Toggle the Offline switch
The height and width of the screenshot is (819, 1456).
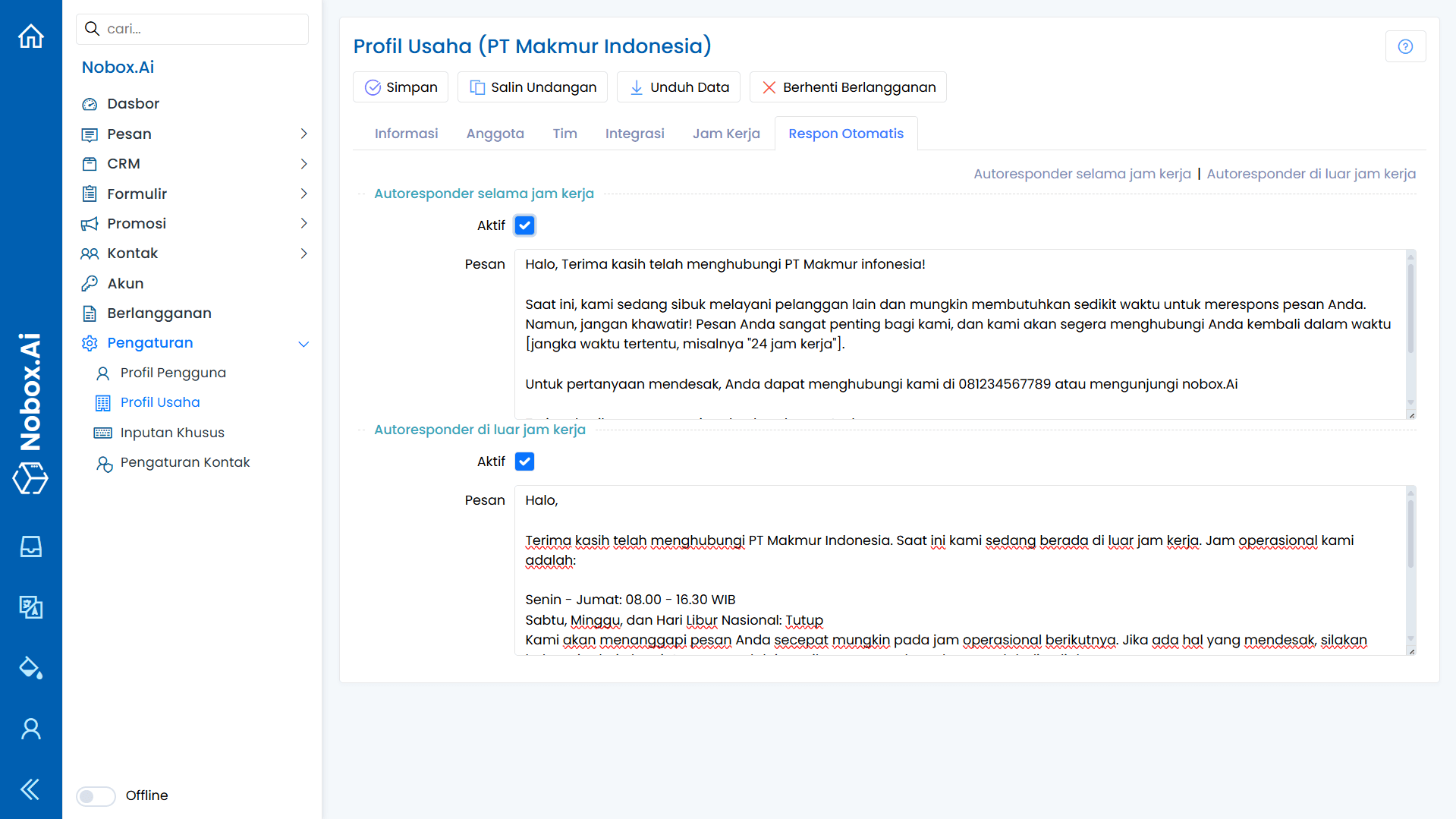[x=96, y=795]
